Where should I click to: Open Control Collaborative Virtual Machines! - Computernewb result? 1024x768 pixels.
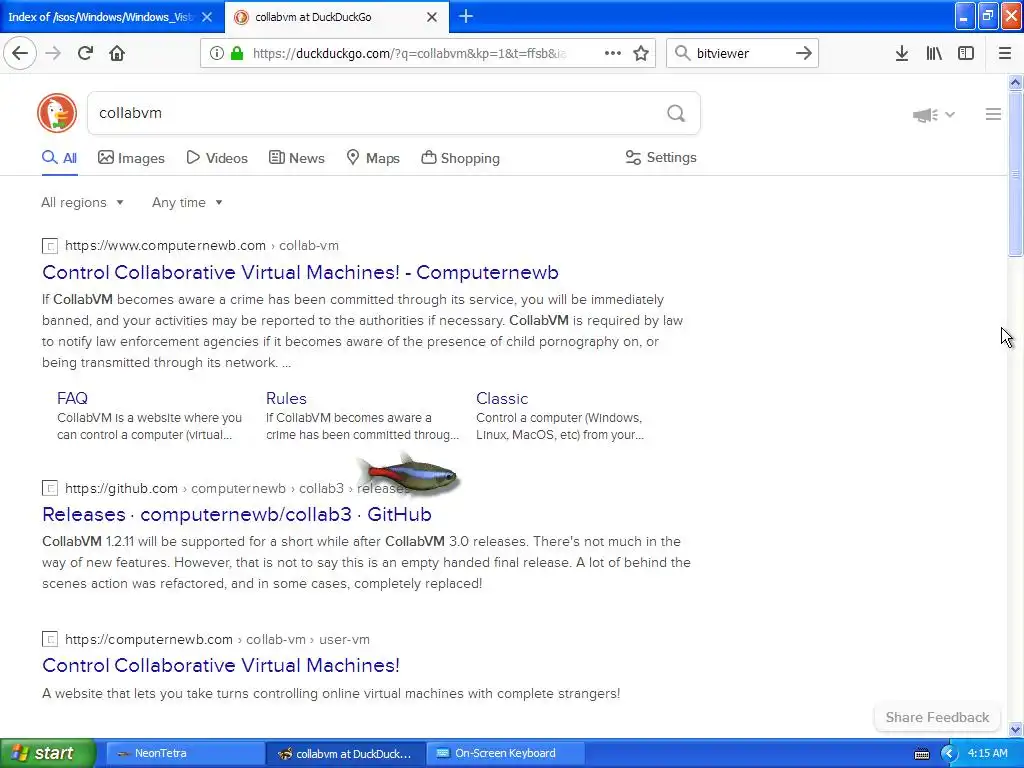300,272
